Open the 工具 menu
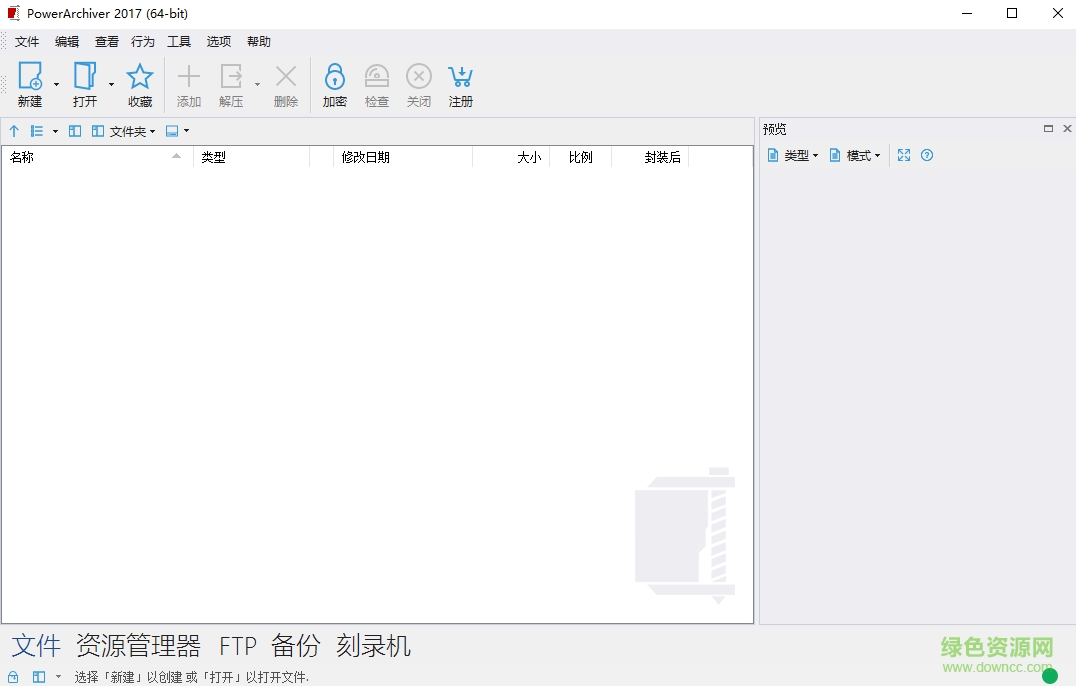This screenshot has height=686, width=1076. [180, 42]
